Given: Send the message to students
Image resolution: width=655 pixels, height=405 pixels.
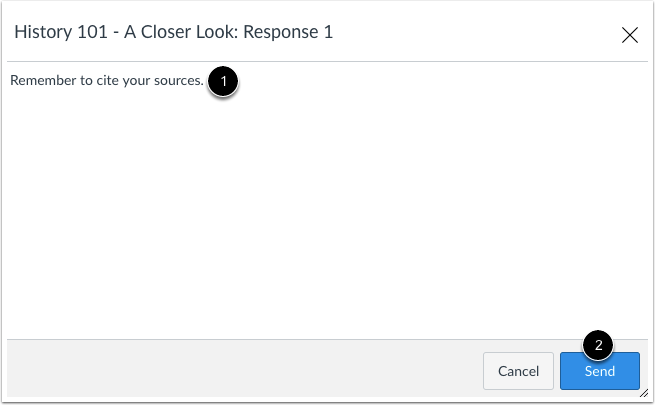Looking at the screenshot, I should [599, 371].
